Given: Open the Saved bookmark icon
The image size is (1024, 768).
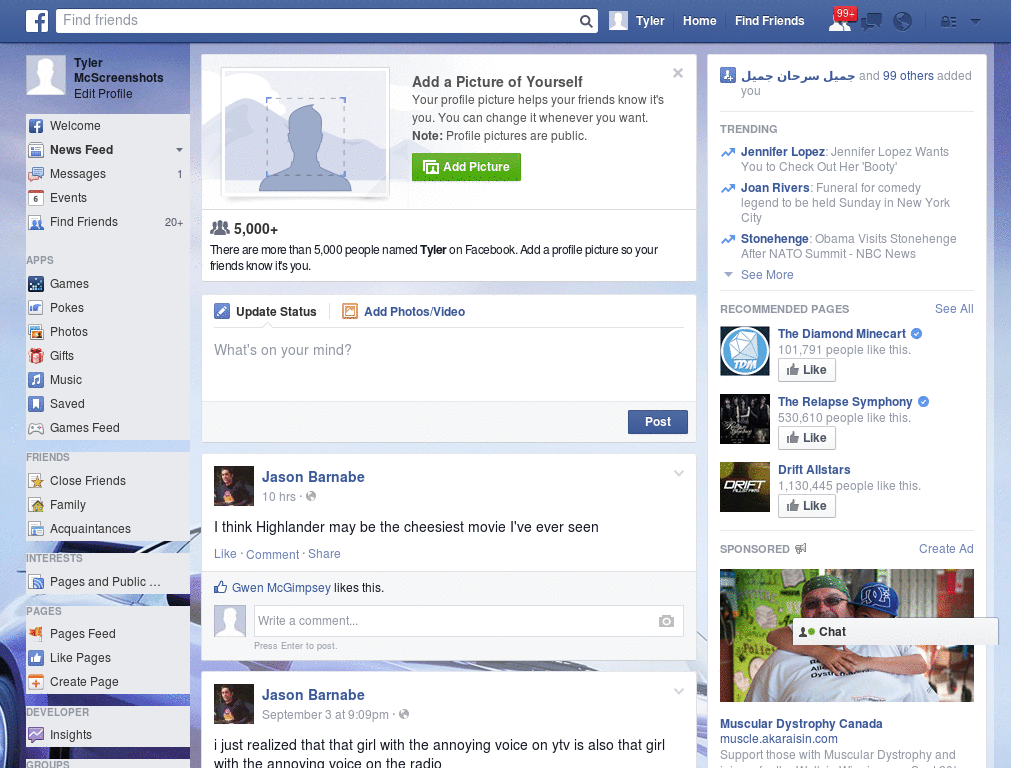Looking at the screenshot, I should click(36, 404).
